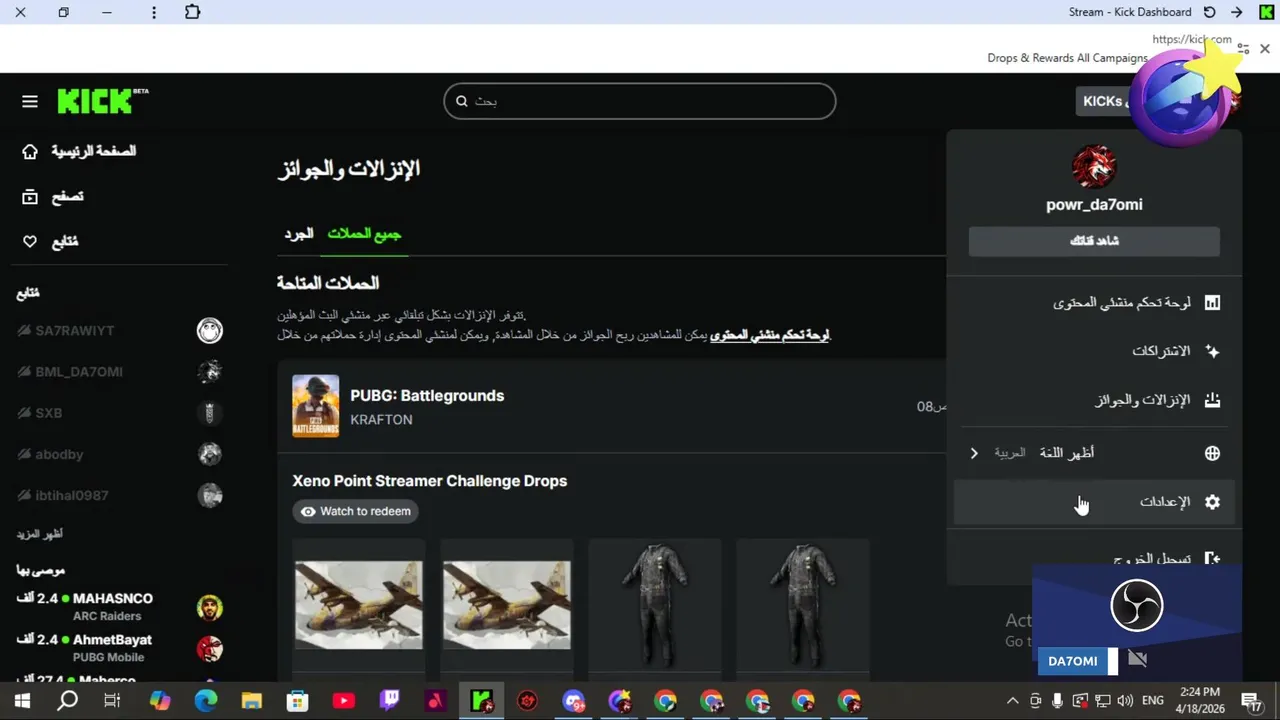Click the globe language icon
Screen dimensions: 1280x720
click(x=1212, y=453)
